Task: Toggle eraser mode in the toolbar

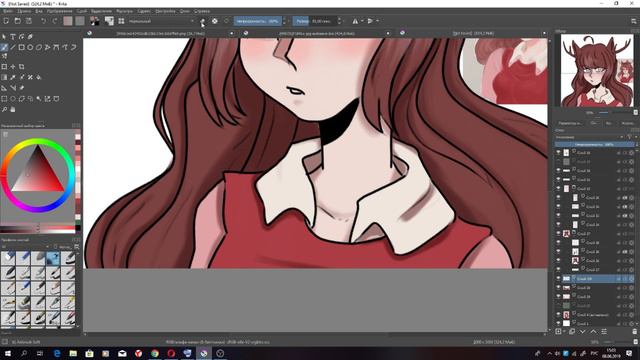Action: [202, 21]
